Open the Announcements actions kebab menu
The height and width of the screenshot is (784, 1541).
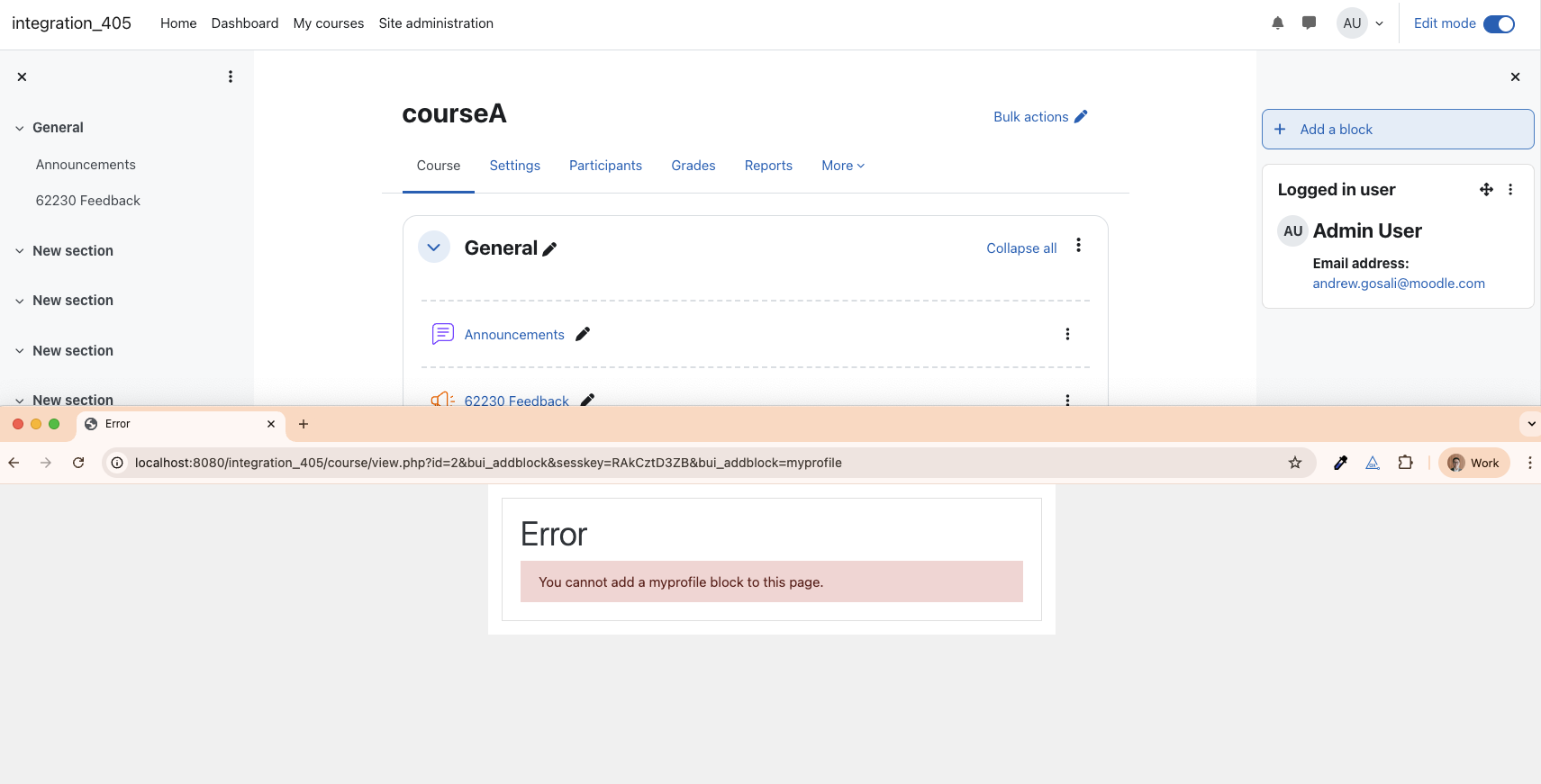click(1067, 334)
